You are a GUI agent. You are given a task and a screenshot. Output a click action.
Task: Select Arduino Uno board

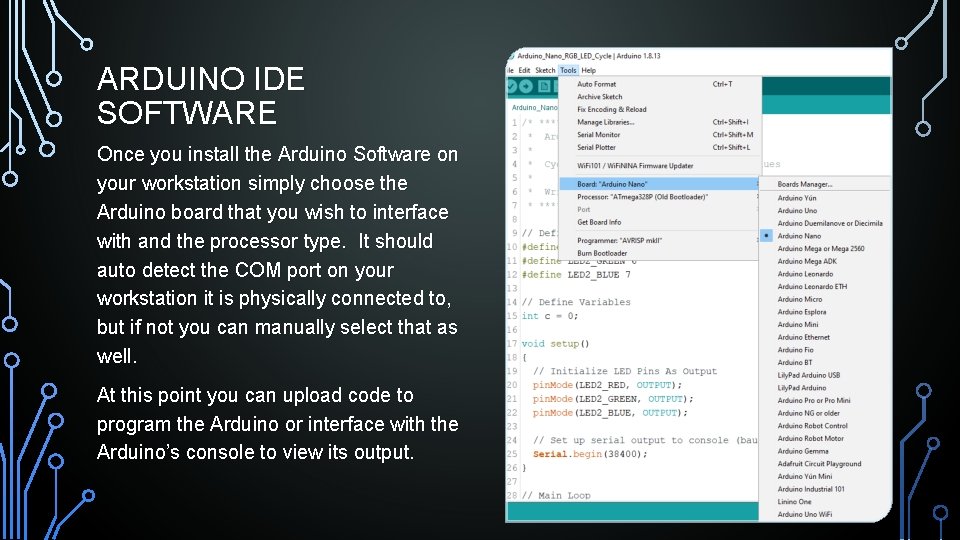pyautogui.click(x=825, y=211)
